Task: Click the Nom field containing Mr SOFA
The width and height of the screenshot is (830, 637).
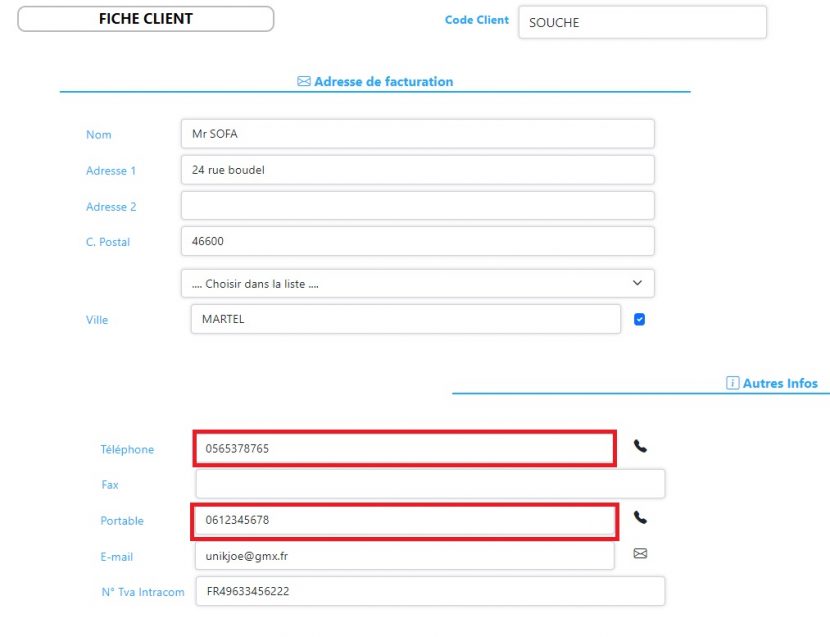Action: [418, 133]
